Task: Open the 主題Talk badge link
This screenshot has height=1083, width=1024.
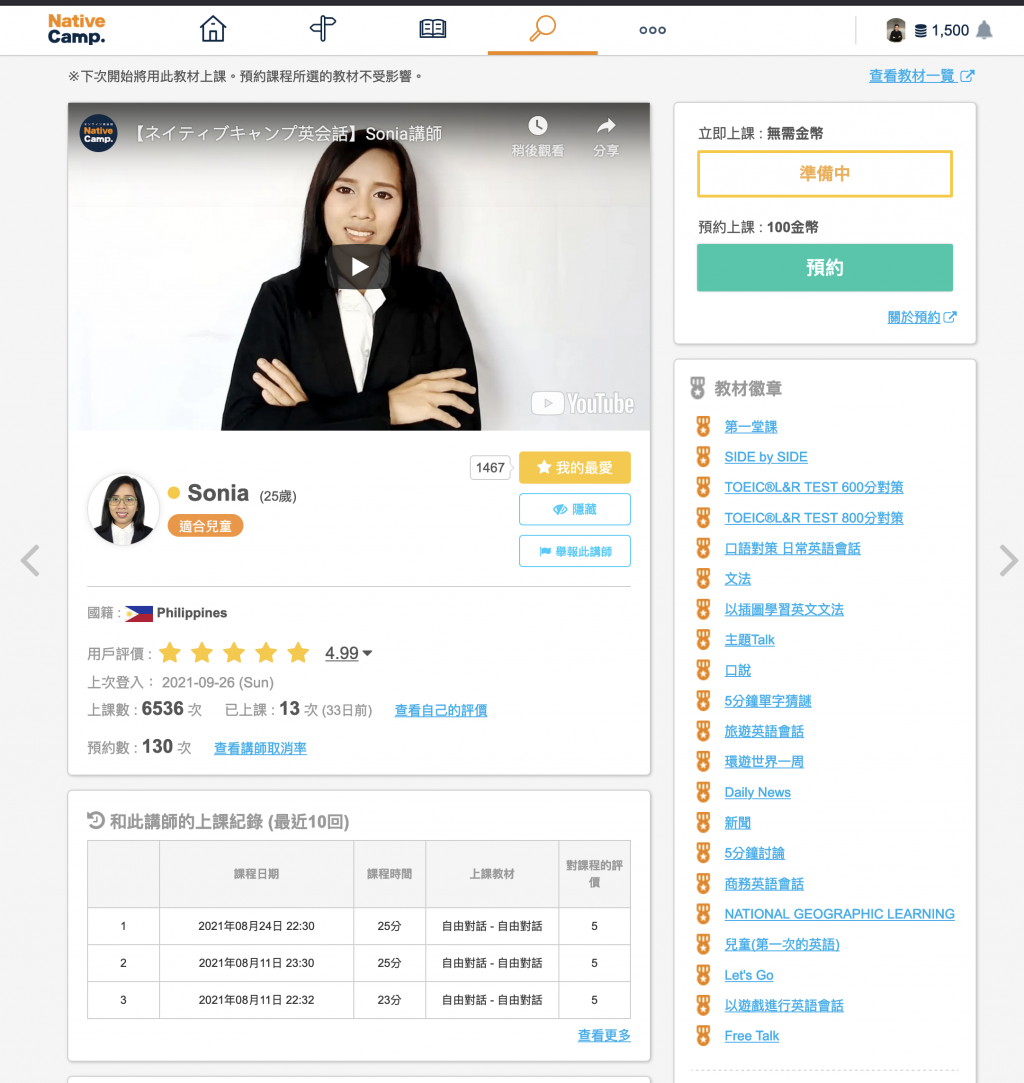Action: [x=749, y=640]
